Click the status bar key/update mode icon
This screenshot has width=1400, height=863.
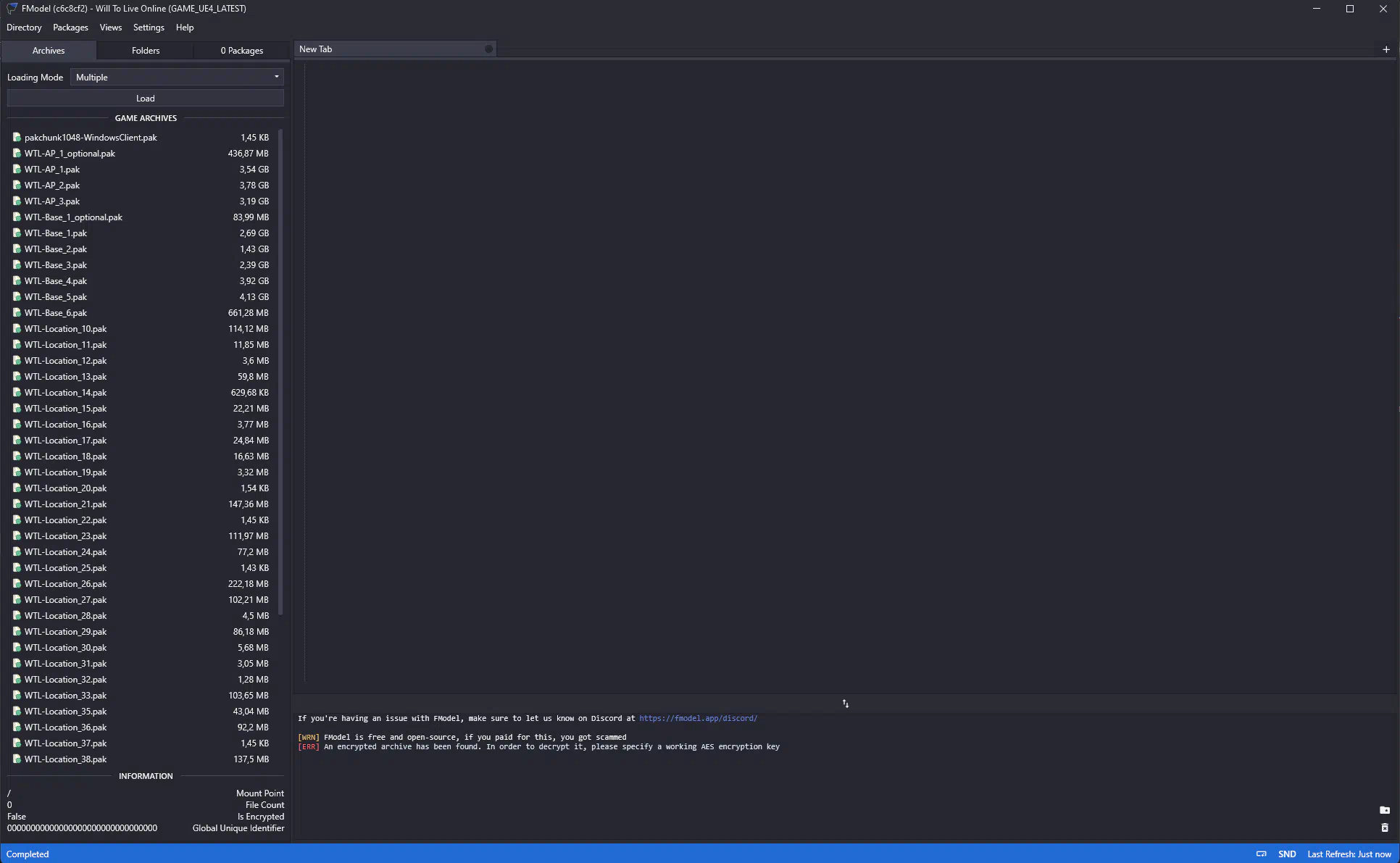tap(1261, 854)
